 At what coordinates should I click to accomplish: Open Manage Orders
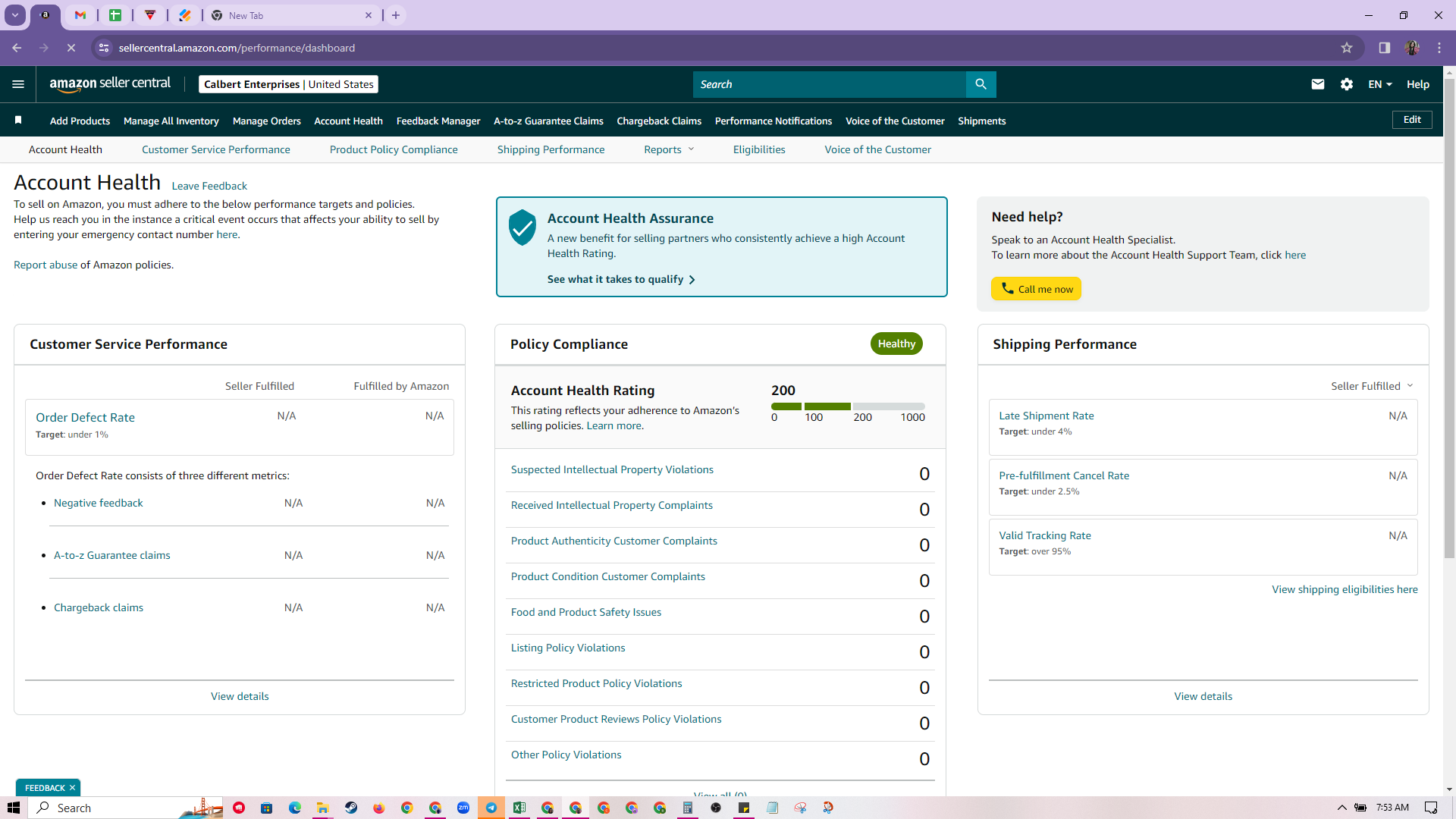click(267, 121)
